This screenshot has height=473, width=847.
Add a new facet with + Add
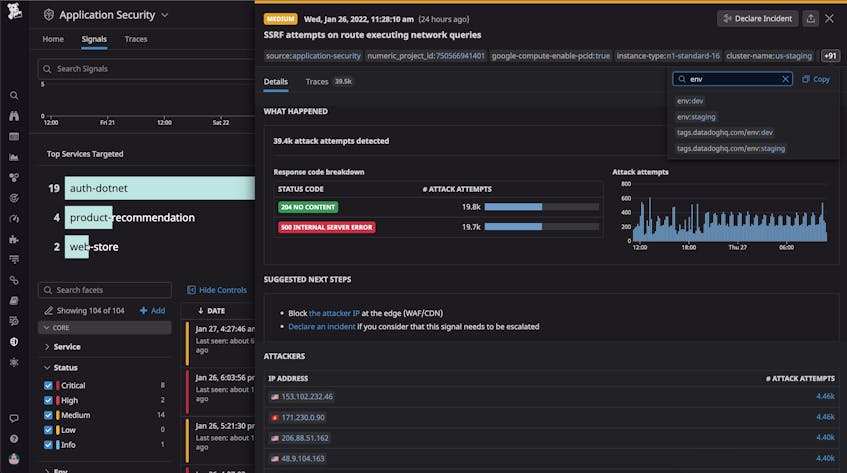tap(152, 310)
